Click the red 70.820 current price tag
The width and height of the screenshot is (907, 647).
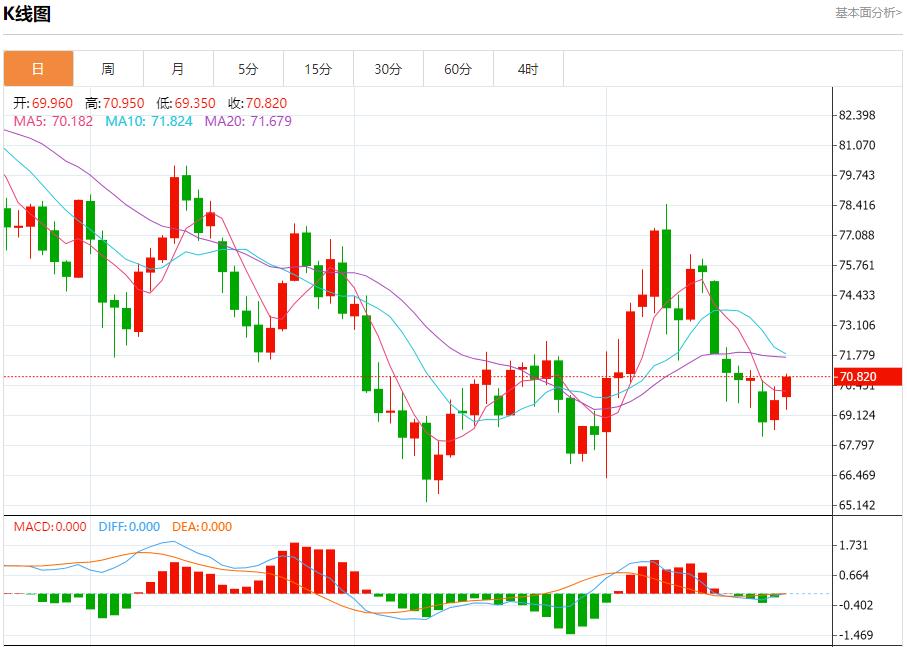coord(868,377)
